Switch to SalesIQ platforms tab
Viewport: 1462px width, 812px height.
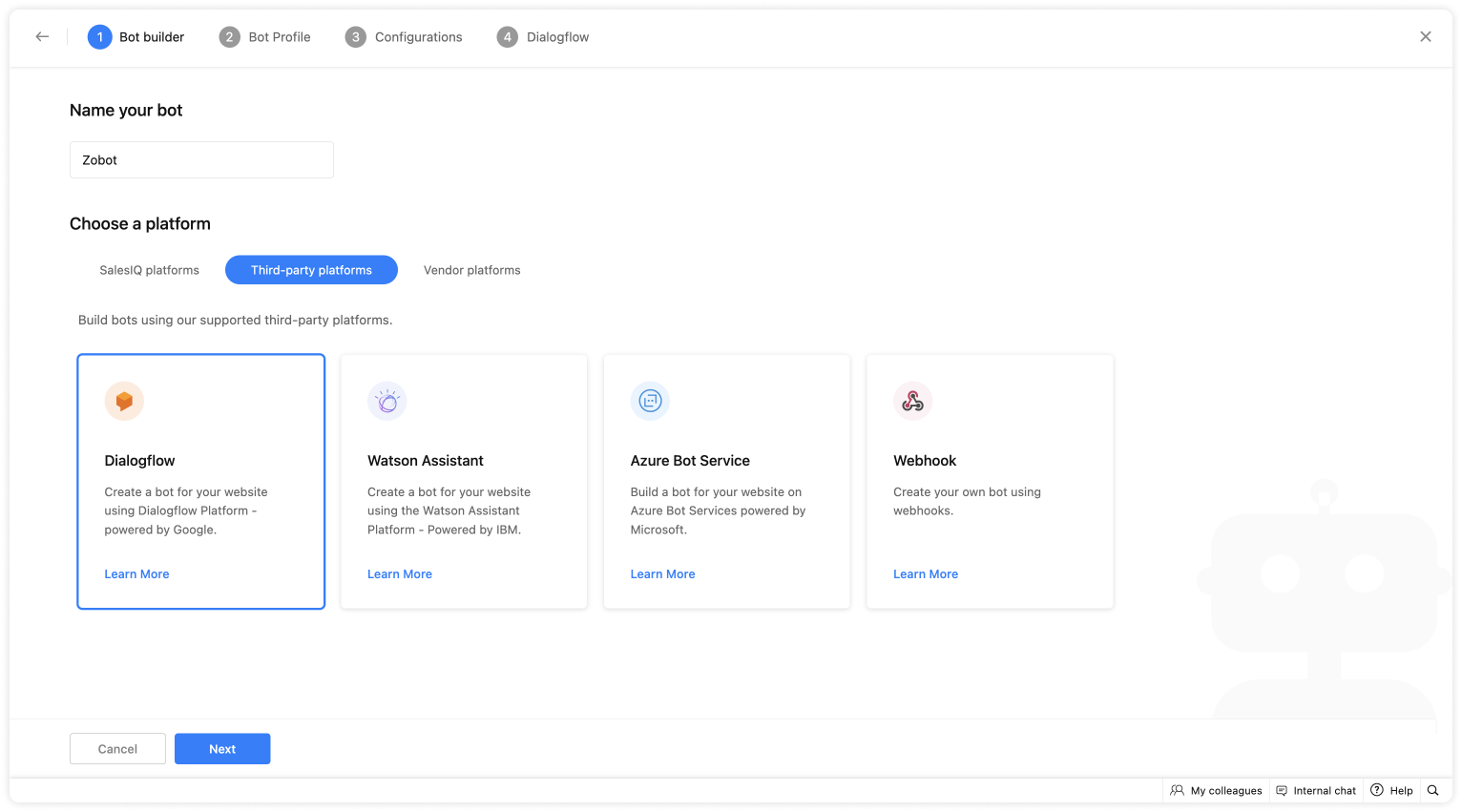(x=149, y=270)
